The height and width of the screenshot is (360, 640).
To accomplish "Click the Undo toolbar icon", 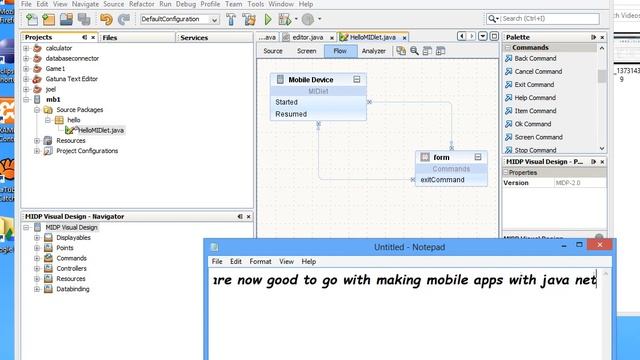I will click(106, 19).
